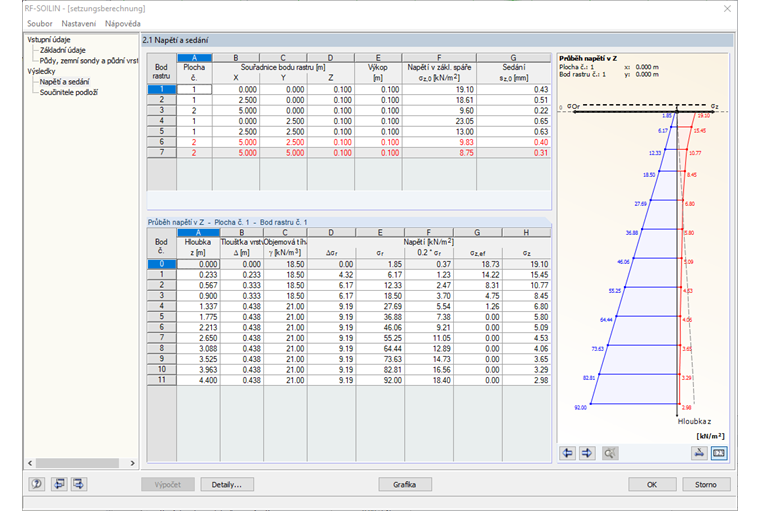760x511 pixels.
Task: Select raster point row 5 header
Action: pyautogui.click(x=162, y=131)
